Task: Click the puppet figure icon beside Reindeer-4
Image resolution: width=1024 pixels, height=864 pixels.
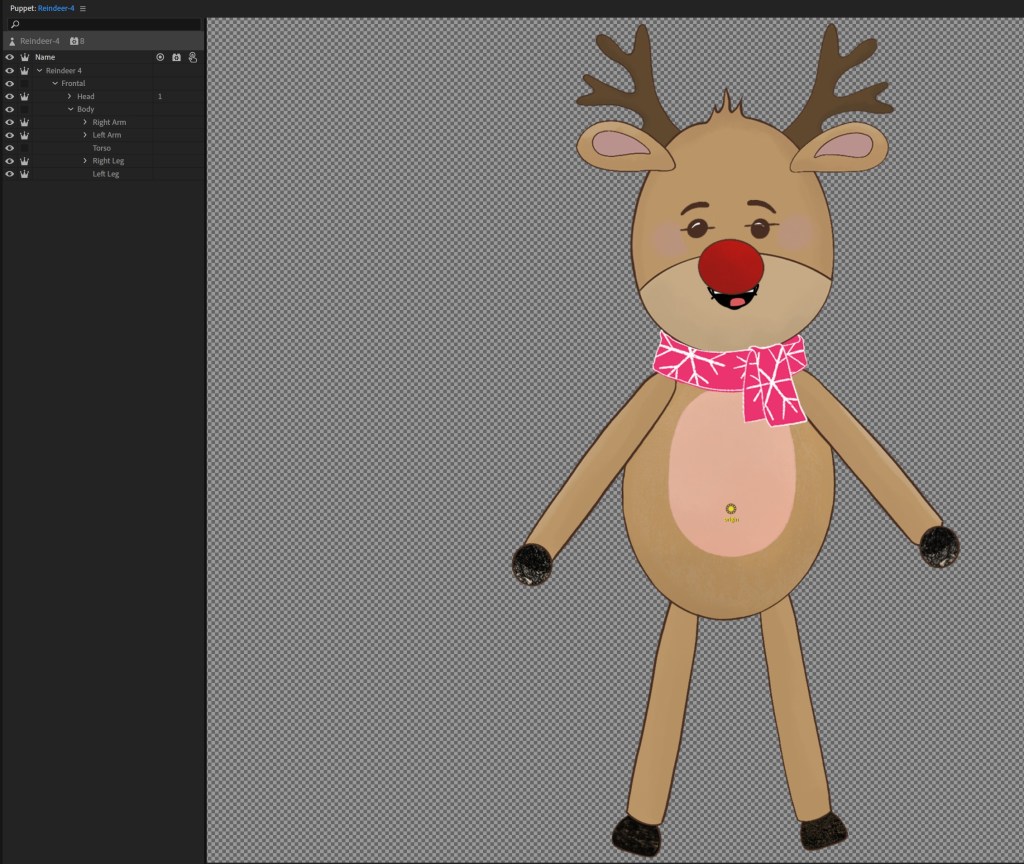Action: pos(12,41)
